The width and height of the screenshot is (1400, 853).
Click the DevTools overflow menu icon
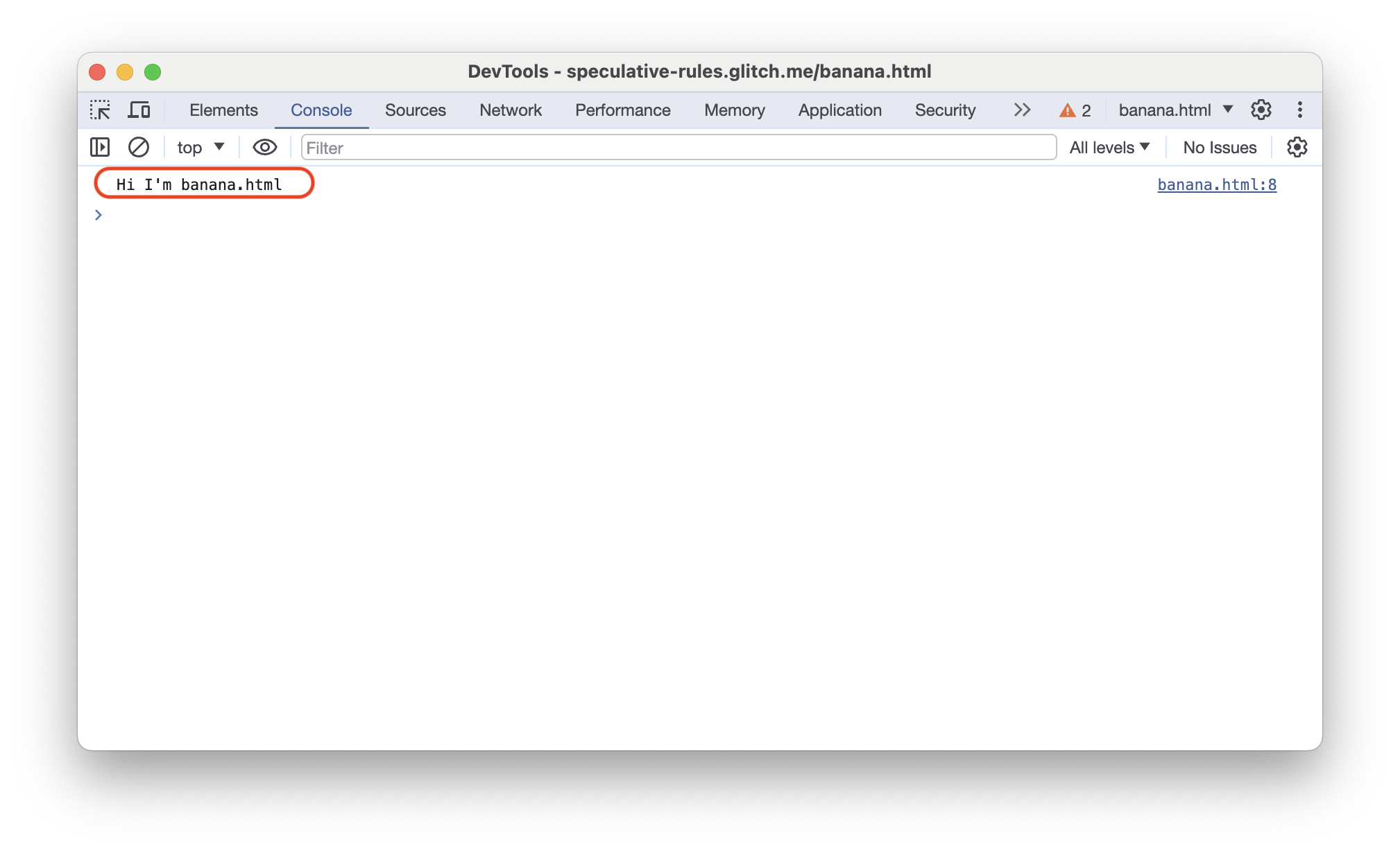pyautogui.click(x=1298, y=110)
